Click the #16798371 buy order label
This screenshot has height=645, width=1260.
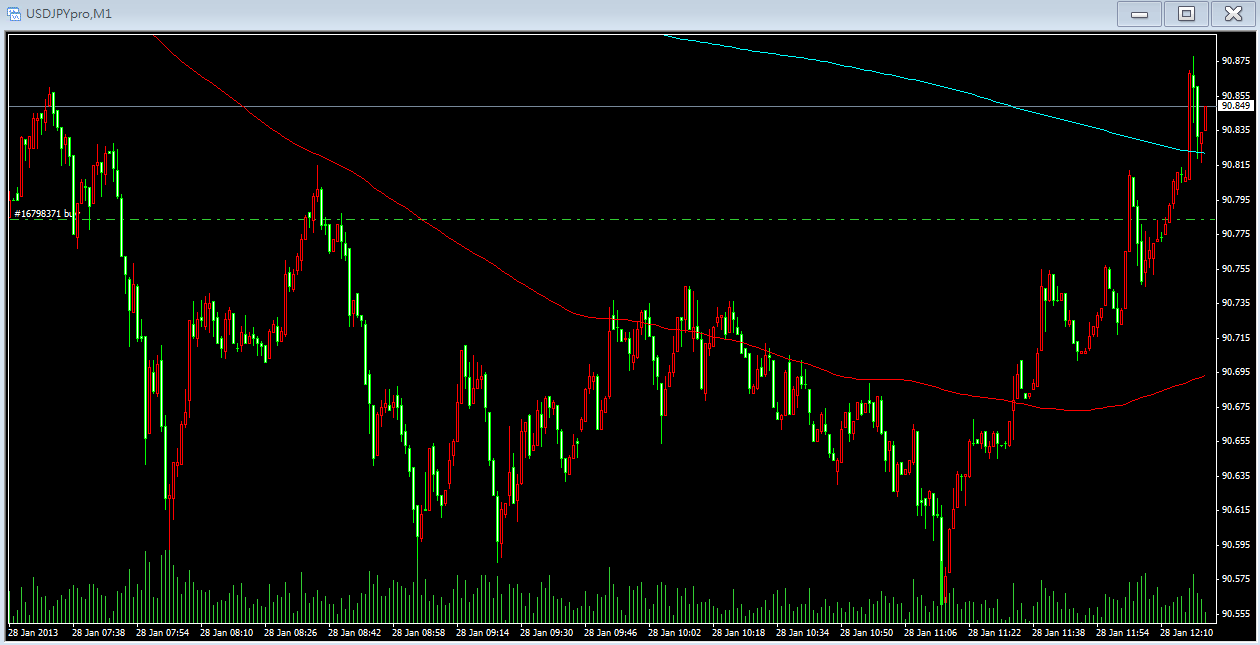coord(47,214)
